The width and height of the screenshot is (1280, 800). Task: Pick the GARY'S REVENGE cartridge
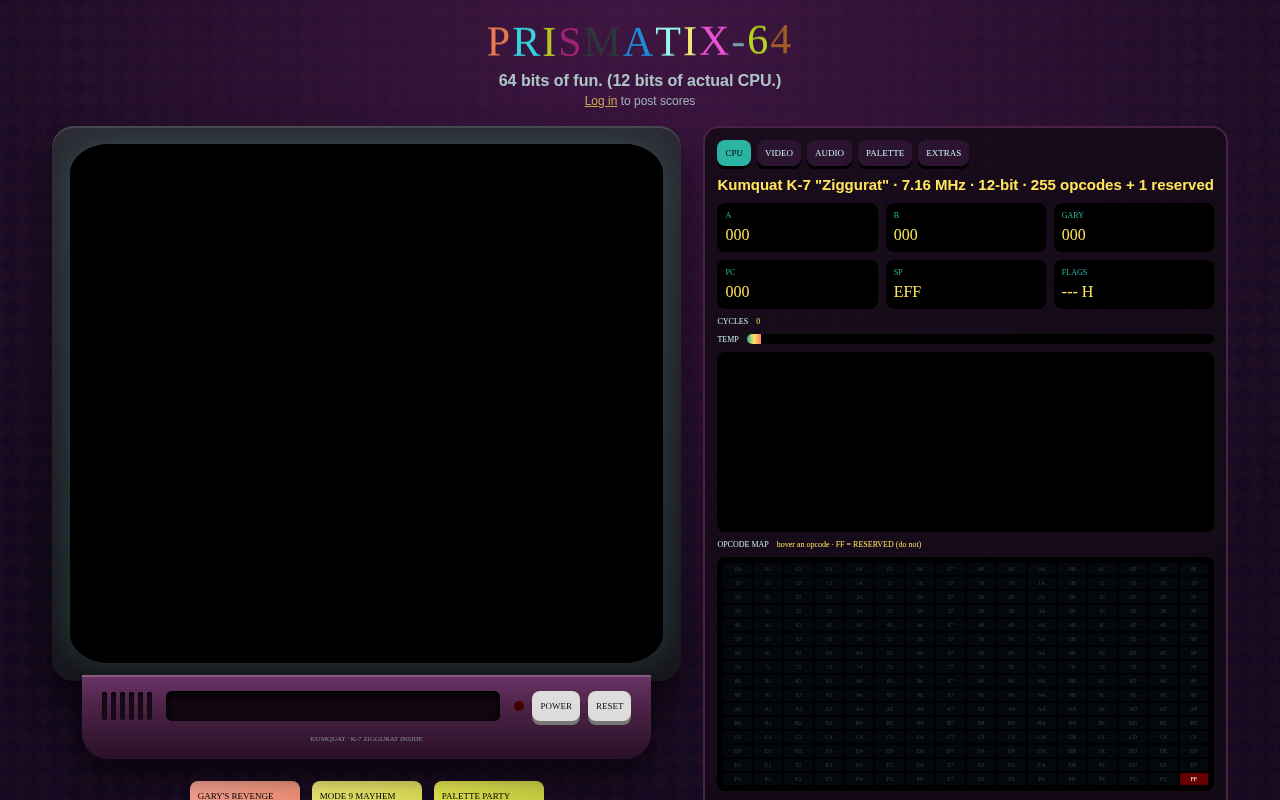245,791
